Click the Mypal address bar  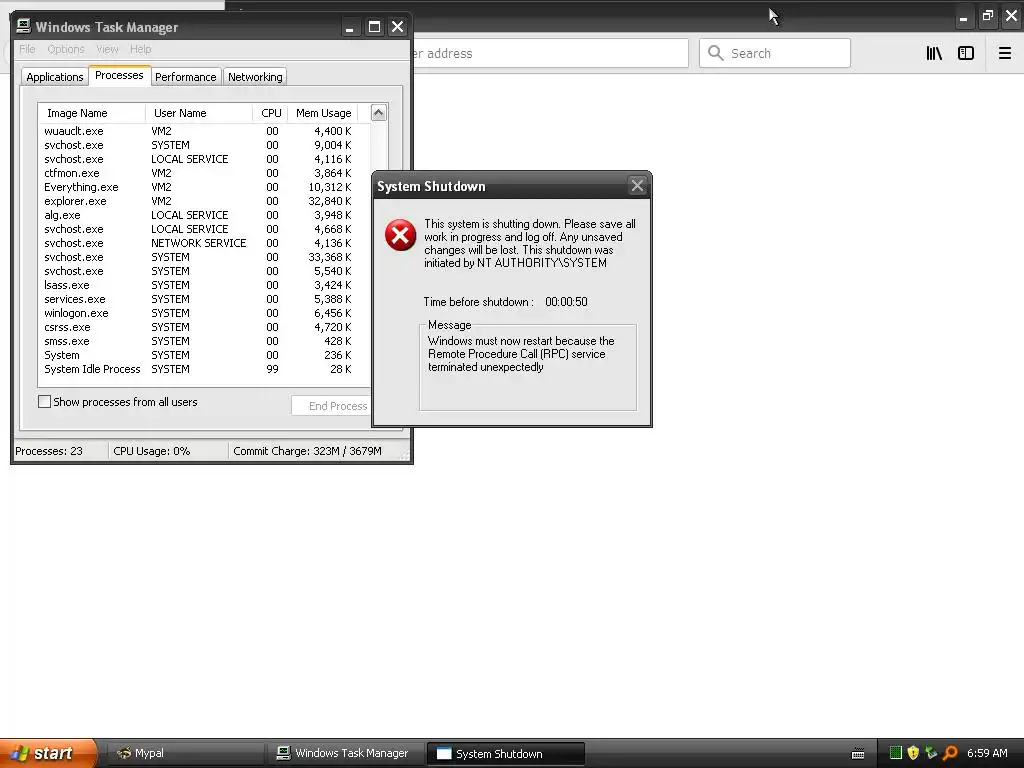point(549,53)
